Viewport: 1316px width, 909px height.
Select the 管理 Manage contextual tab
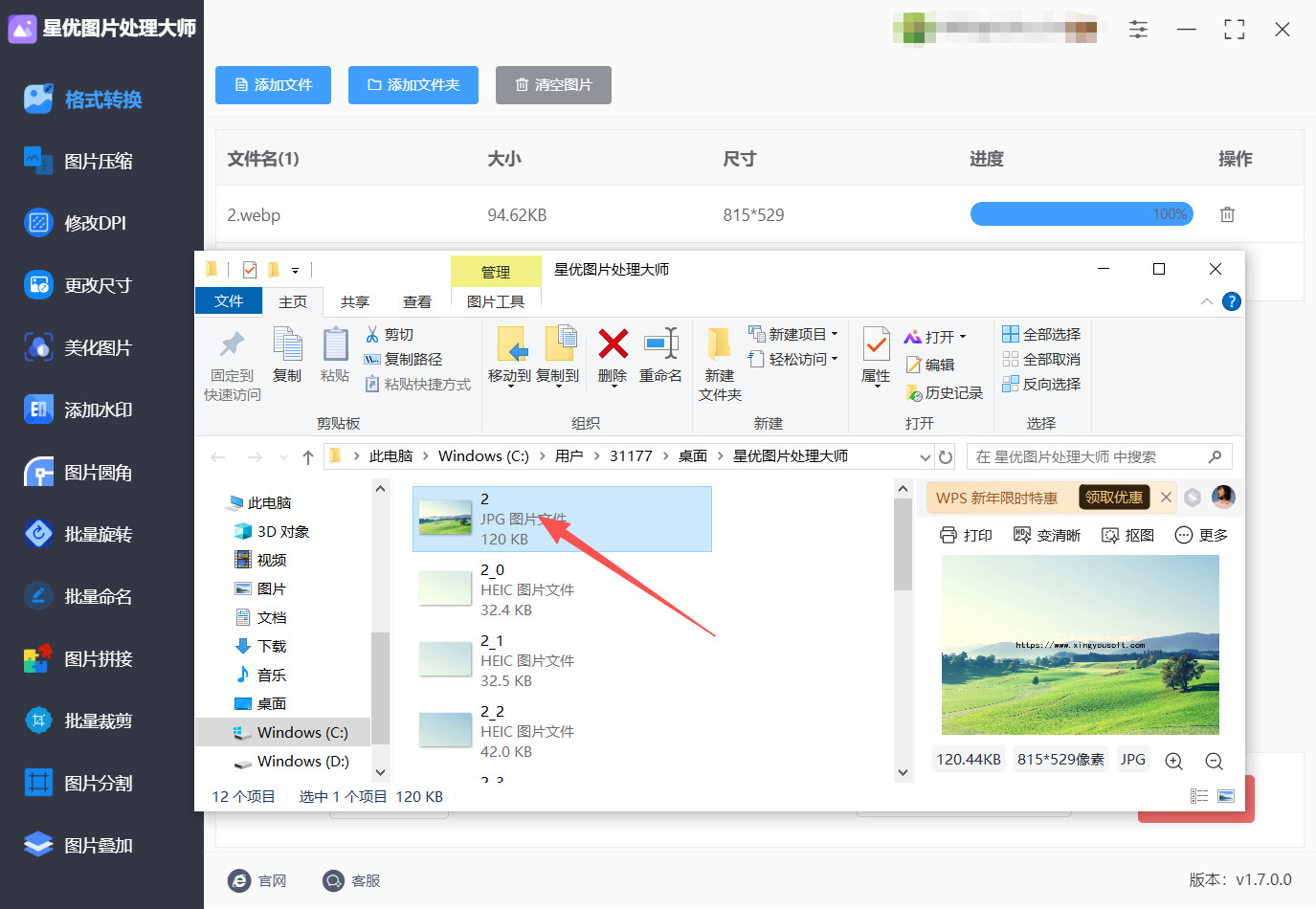coord(496,272)
